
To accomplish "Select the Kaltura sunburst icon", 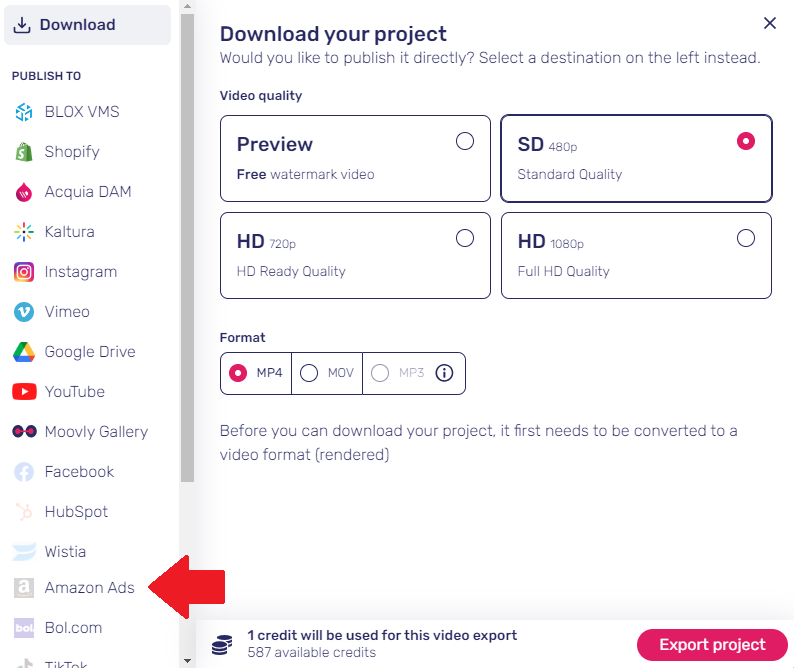I will pos(24,232).
